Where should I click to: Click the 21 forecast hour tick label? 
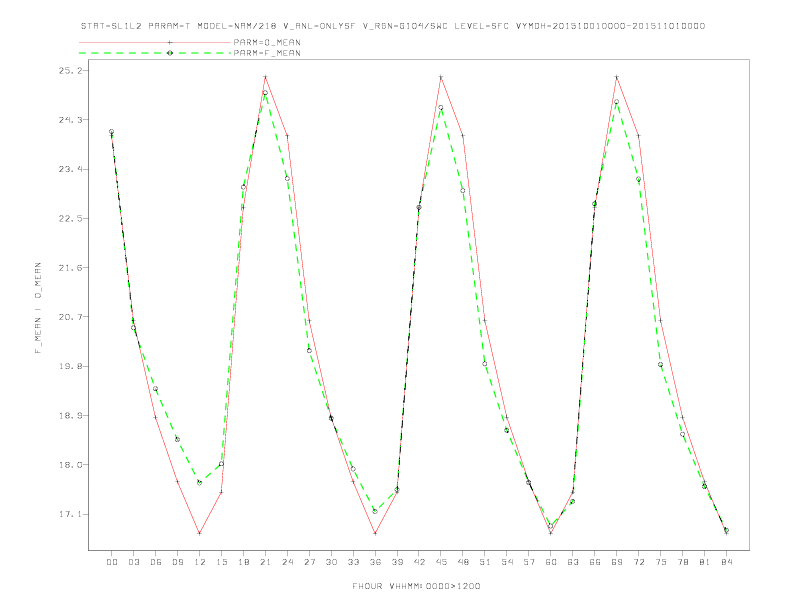tap(265, 562)
